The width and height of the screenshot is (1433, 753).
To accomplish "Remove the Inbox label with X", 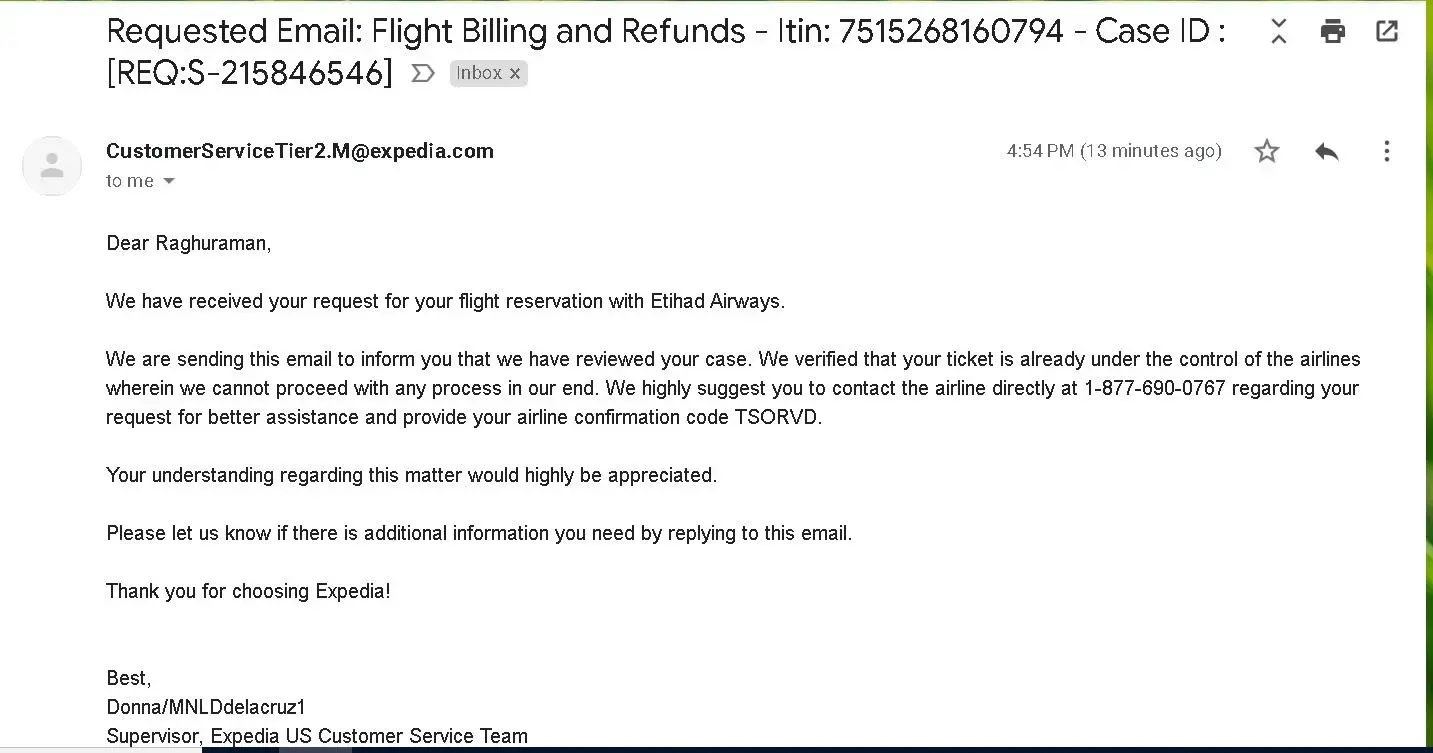I will coord(515,73).
